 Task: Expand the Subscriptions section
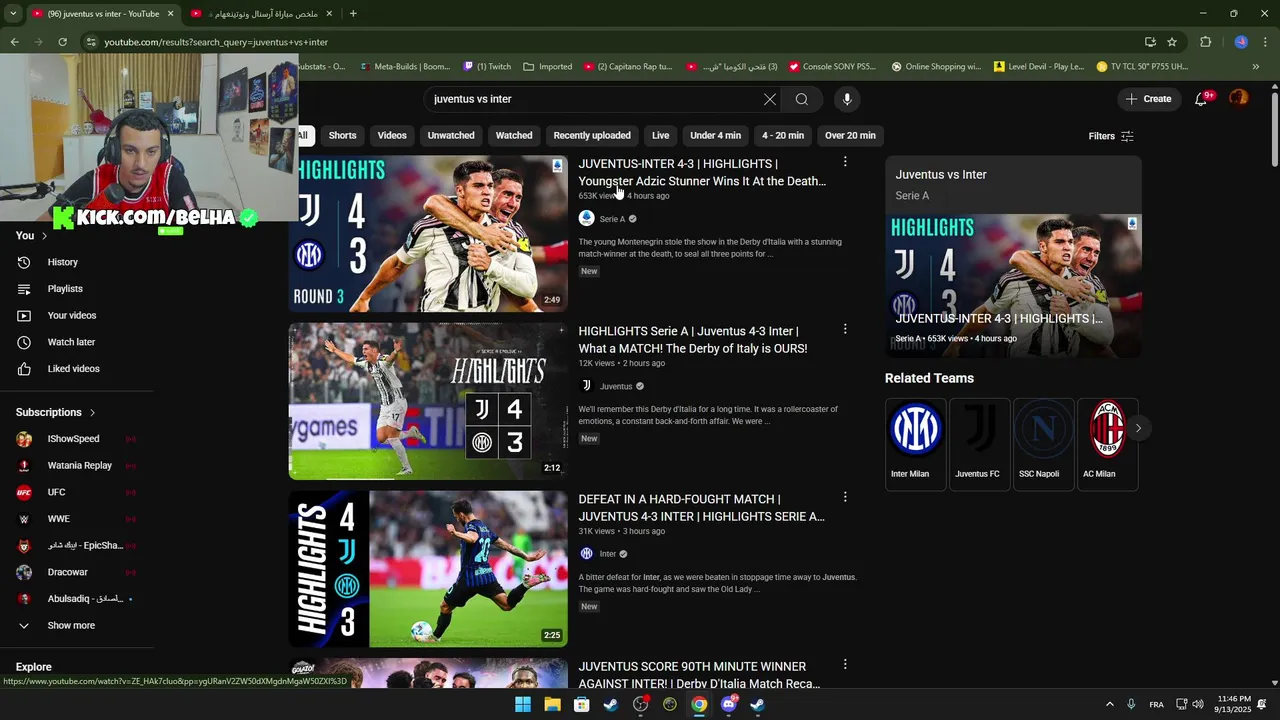coord(56,412)
